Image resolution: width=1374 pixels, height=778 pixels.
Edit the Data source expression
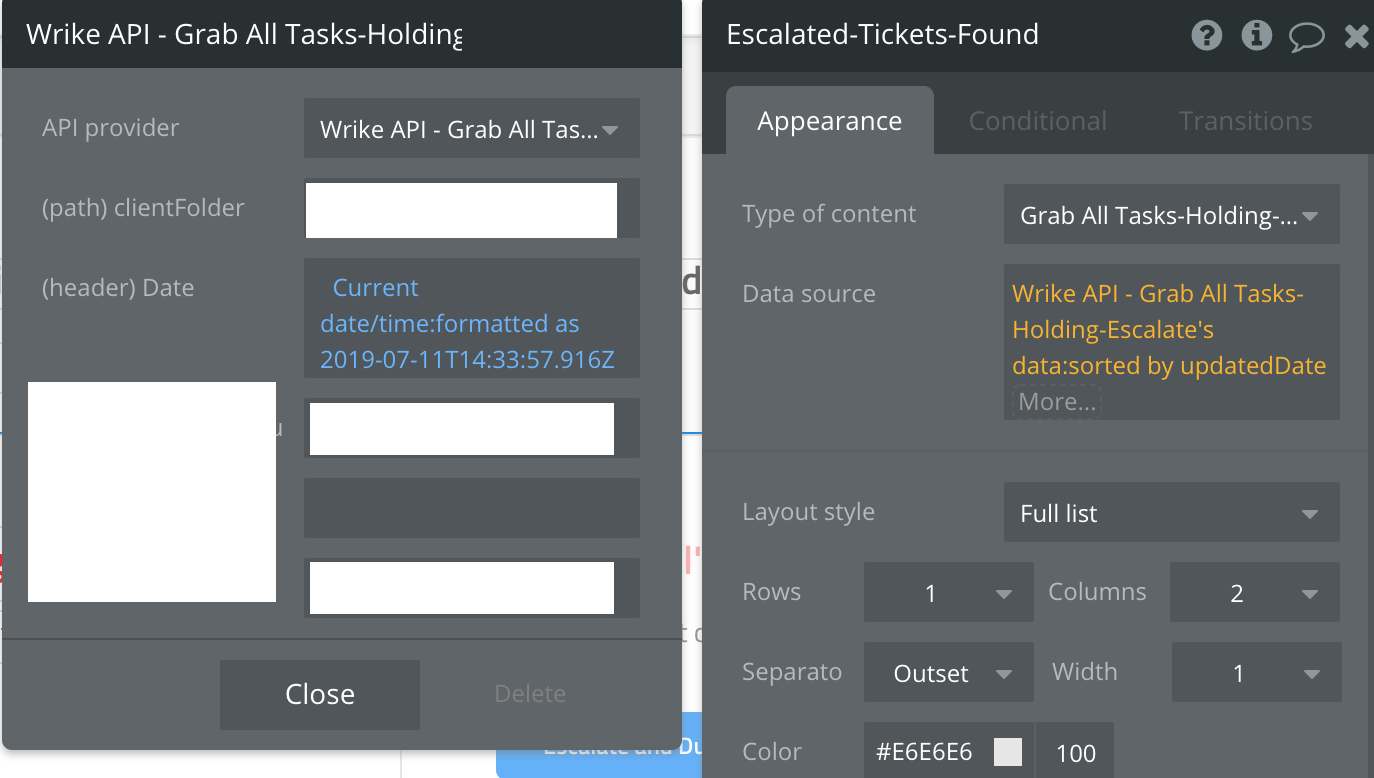1172,342
